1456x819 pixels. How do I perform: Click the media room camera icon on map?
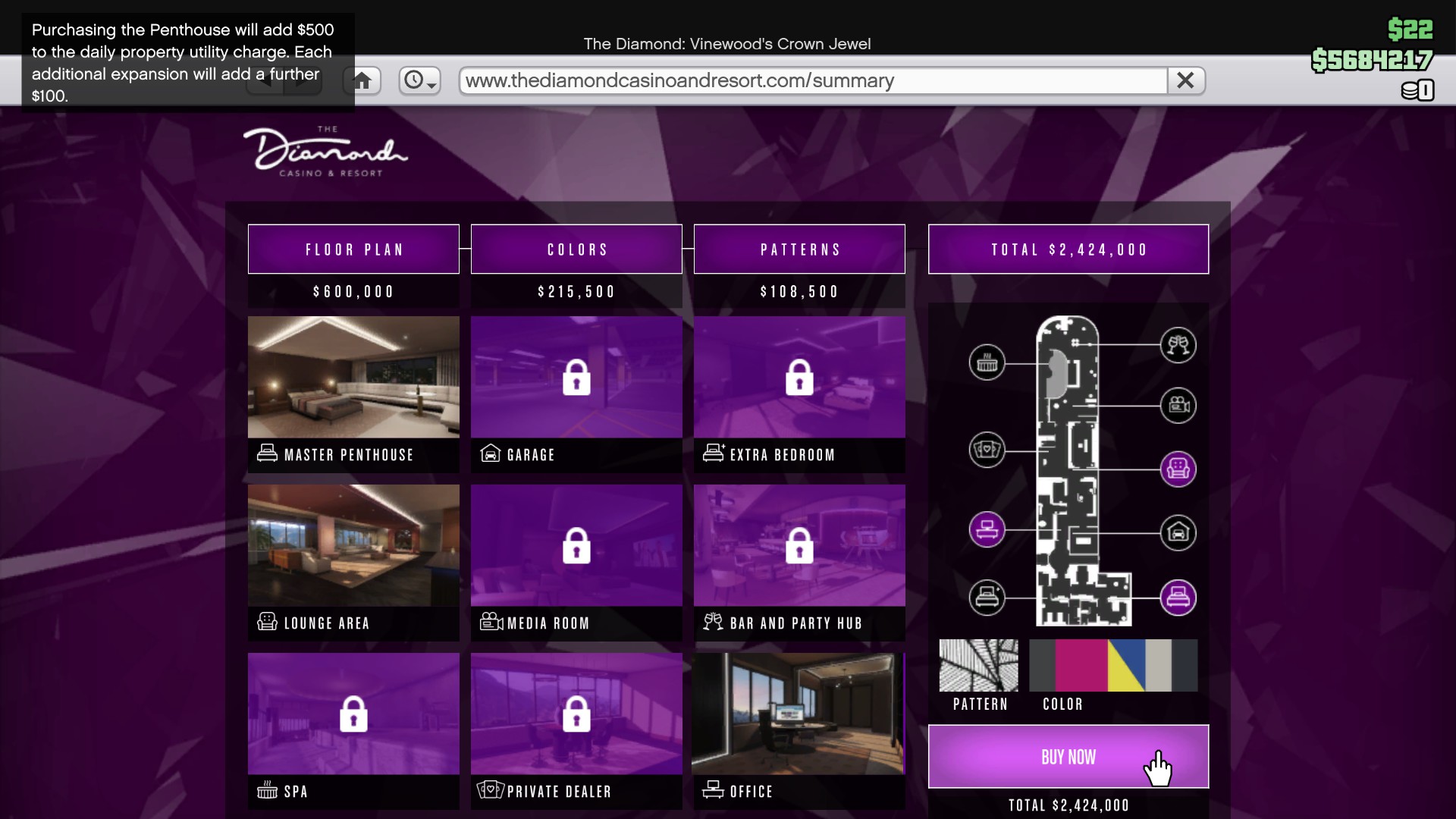point(1178,406)
